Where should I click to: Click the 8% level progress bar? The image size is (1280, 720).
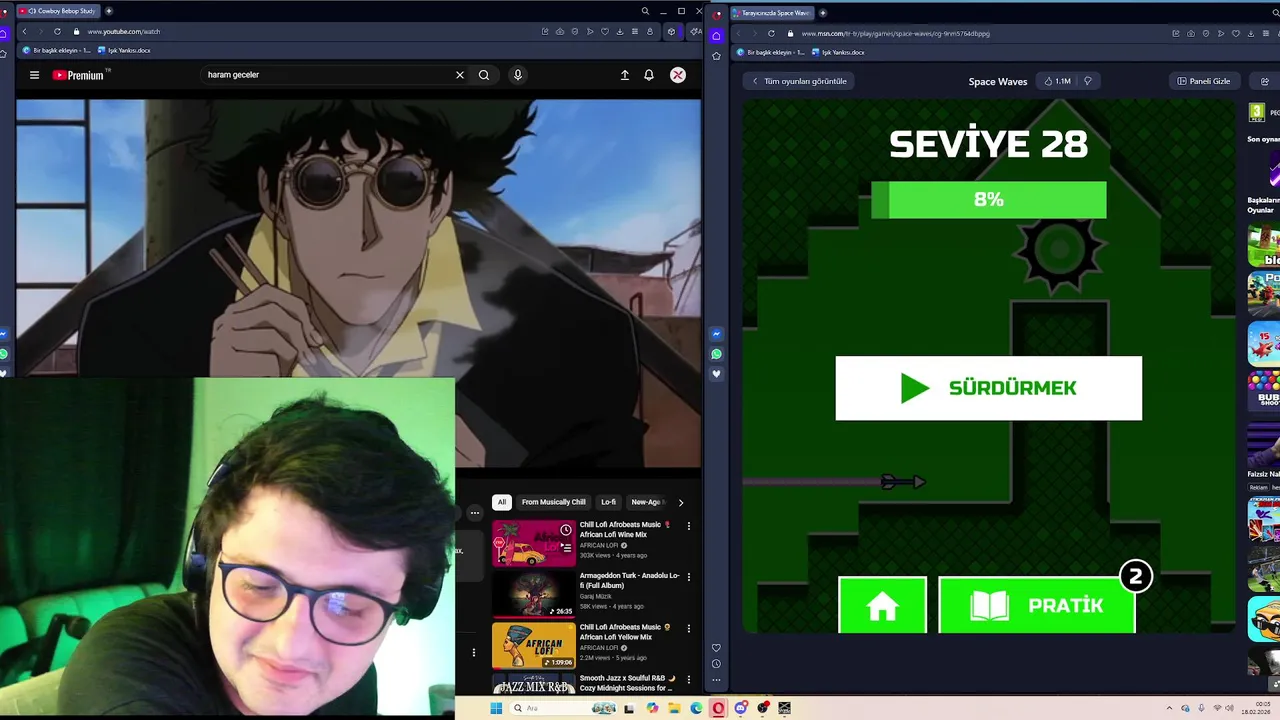(988, 199)
